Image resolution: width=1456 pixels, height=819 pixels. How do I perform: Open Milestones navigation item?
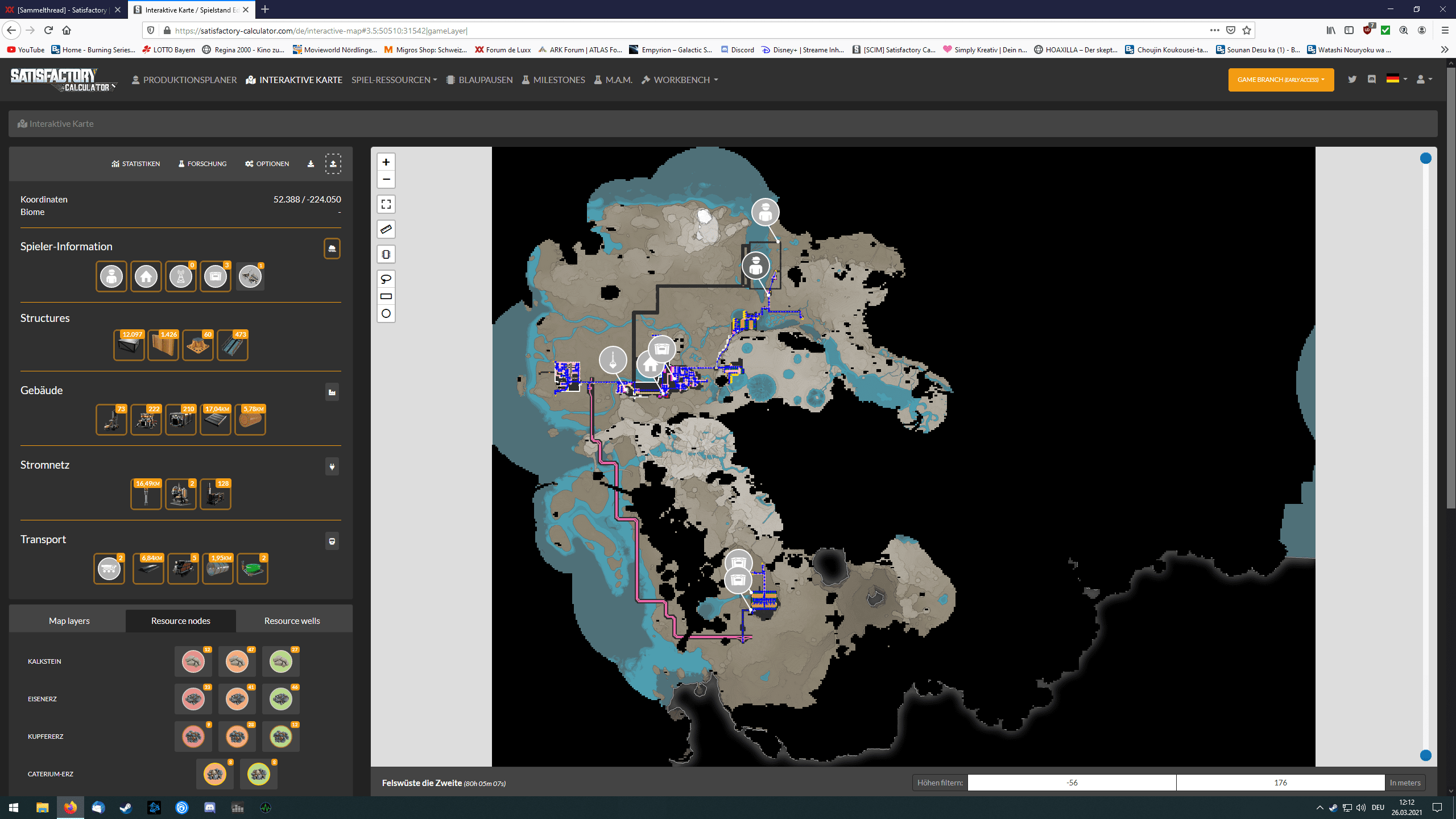[553, 80]
